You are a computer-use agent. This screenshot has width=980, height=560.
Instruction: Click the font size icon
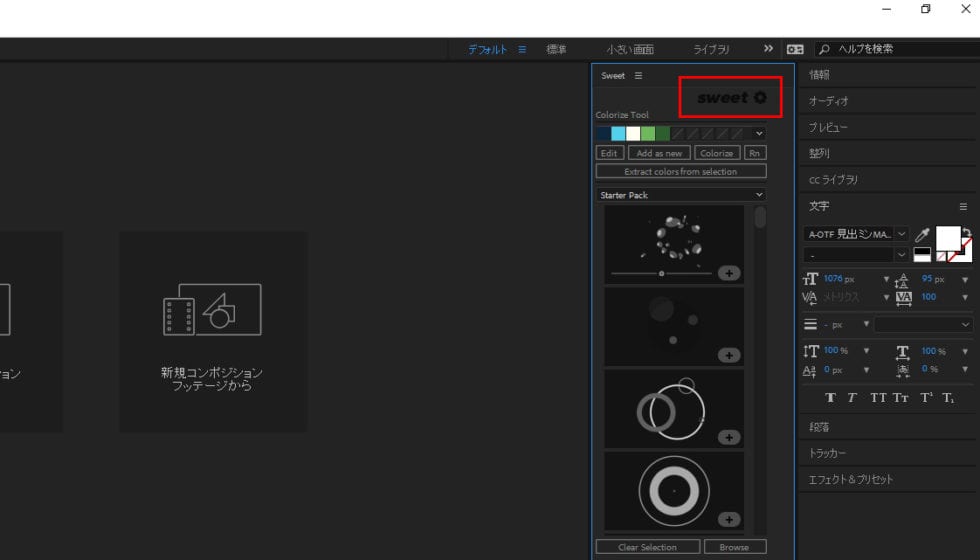811,279
